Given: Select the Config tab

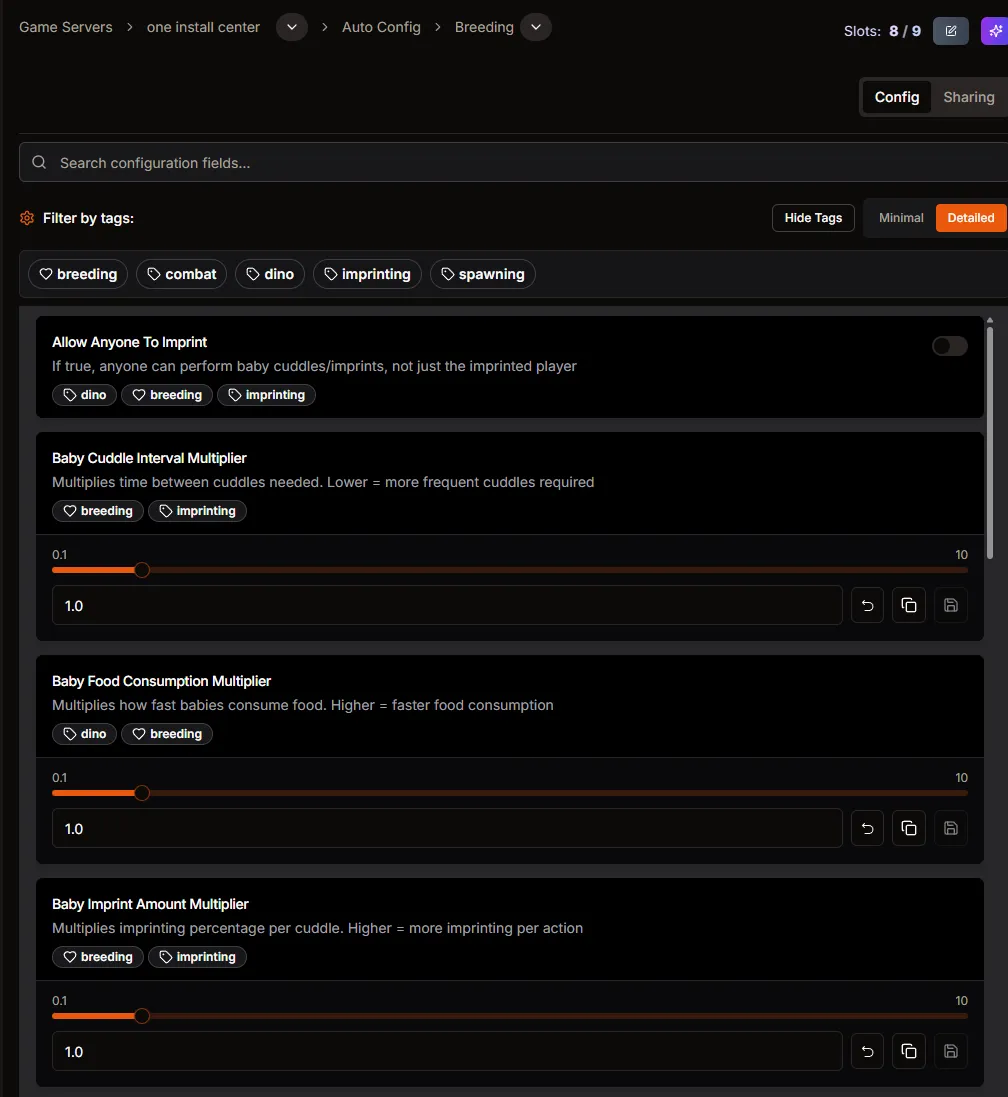Looking at the screenshot, I should point(896,97).
